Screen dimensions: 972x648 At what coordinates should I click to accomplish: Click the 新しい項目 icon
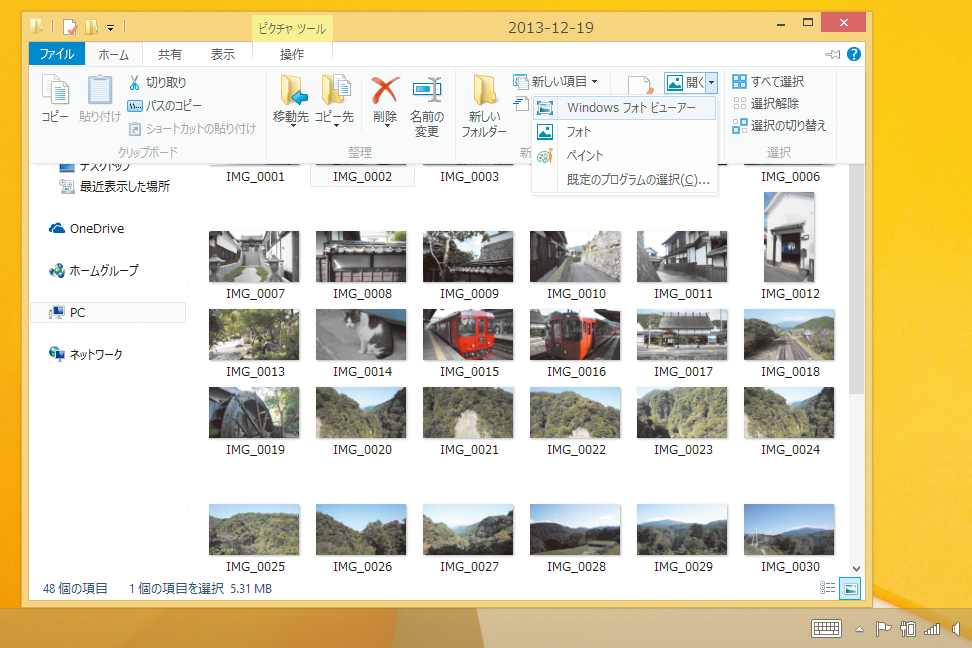[520, 81]
